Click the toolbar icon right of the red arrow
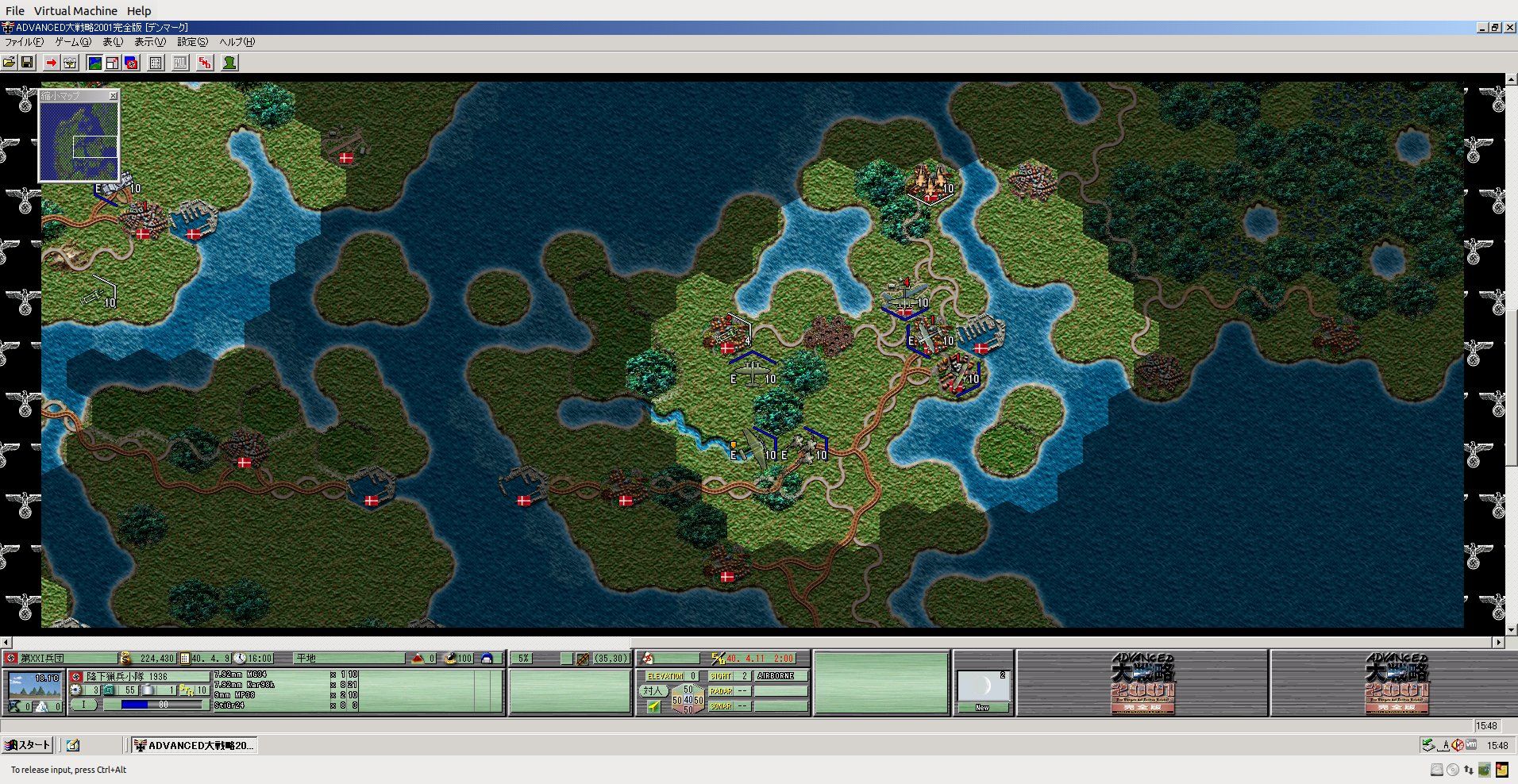Screen dimensions: 1518x784 click(x=70, y=63)
